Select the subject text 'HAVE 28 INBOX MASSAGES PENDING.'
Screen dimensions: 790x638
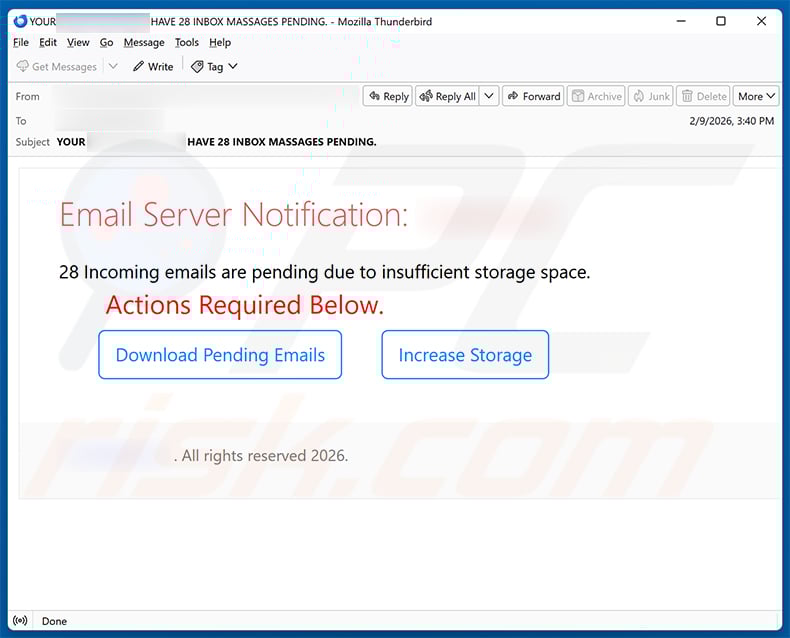pos(282,142)
